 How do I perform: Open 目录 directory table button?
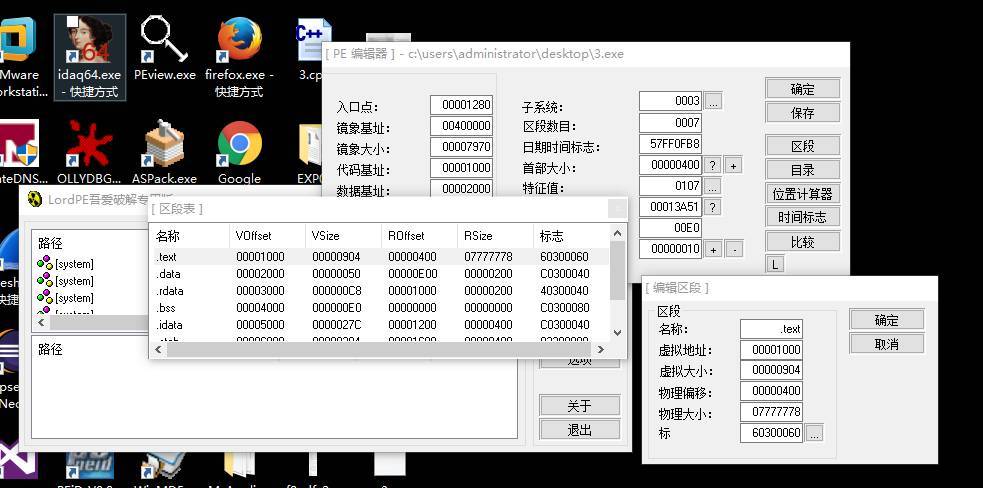pos(802,170)
